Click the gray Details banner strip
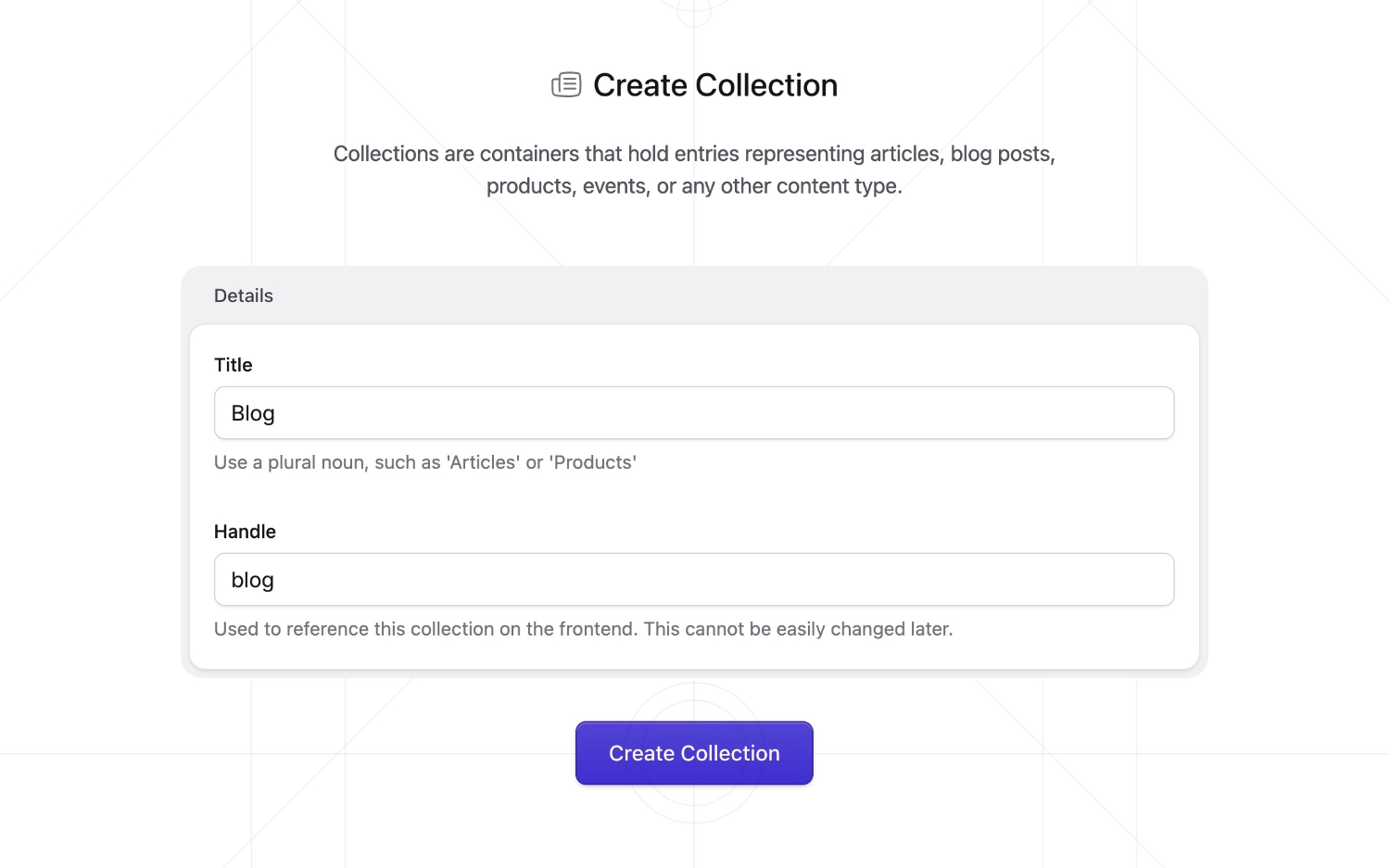Screen dimensions: 1390x868 point(694,296)
